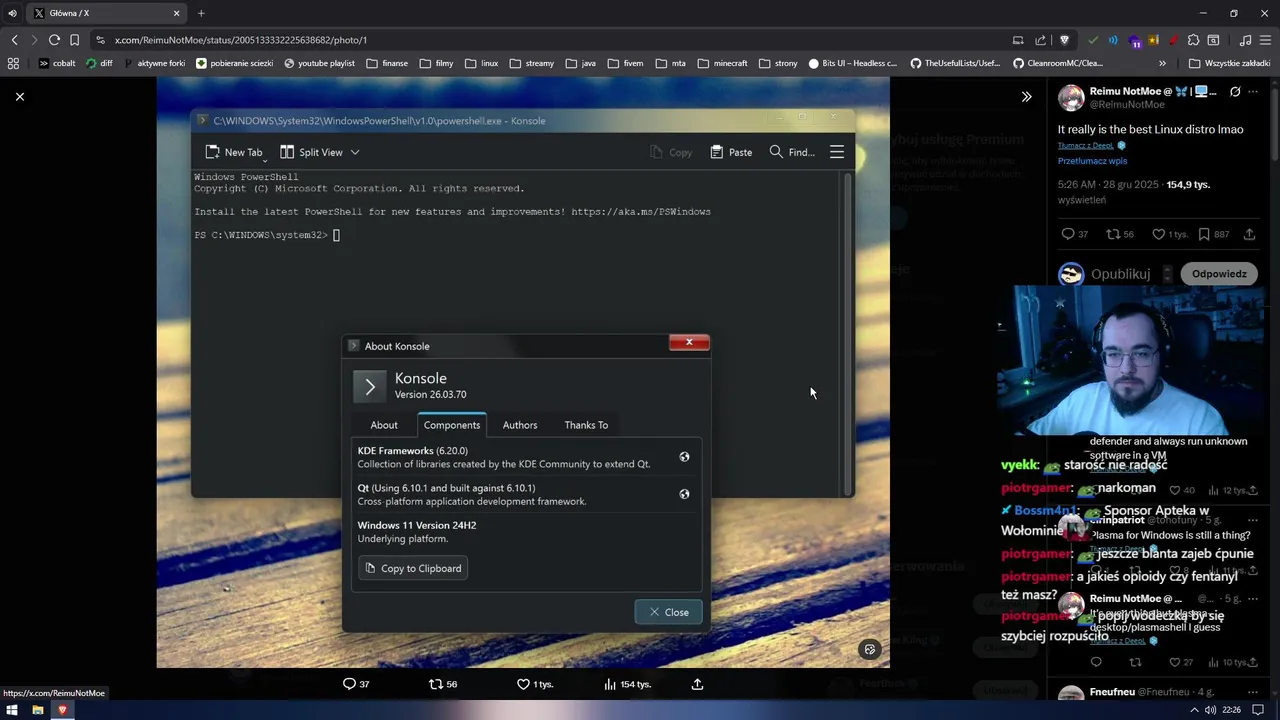
Task: Open the media playlist icon in the toolbar
Action: [1245, 40]
